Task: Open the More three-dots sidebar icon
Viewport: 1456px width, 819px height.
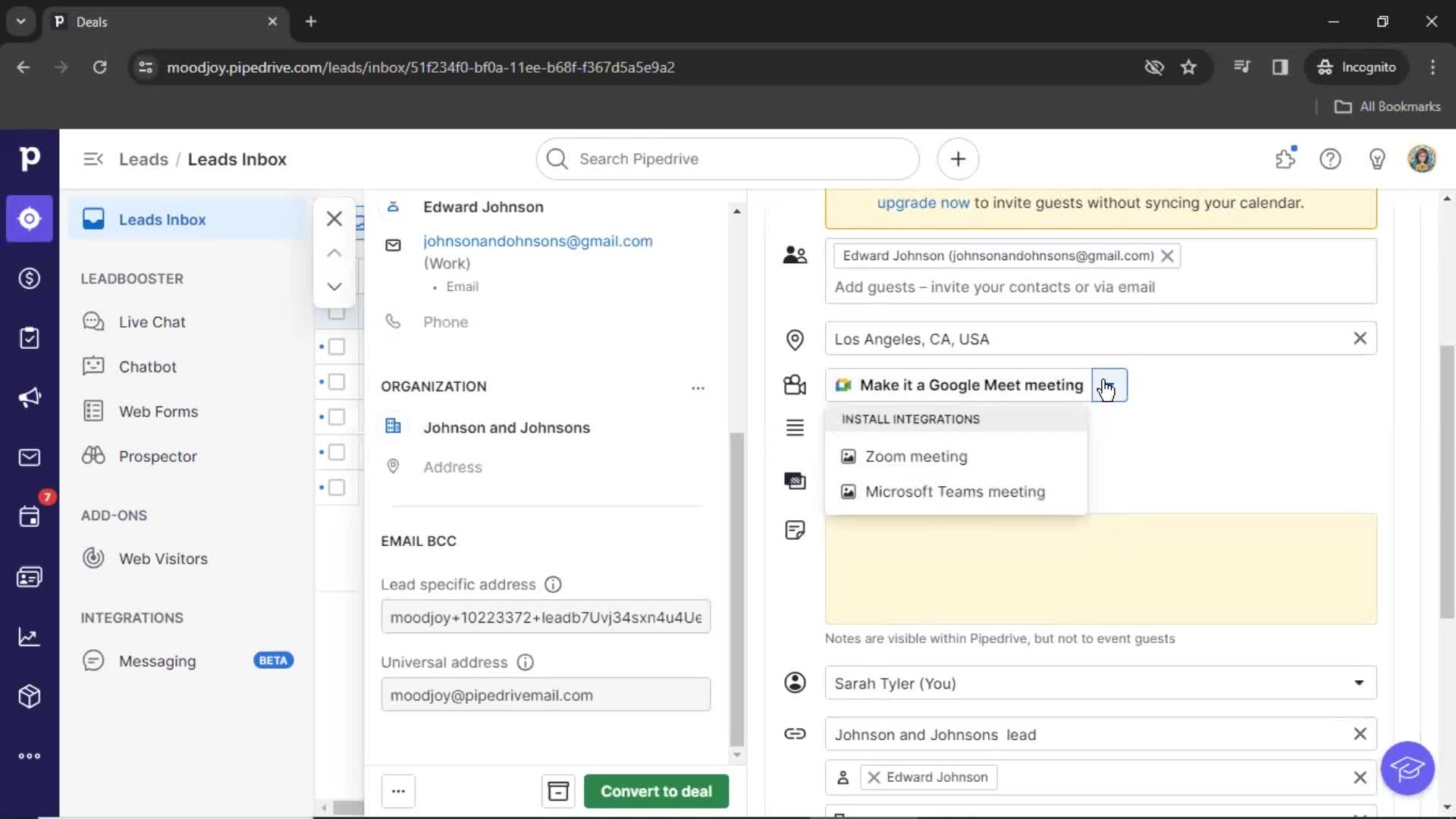Action: [x=30, y=756]
